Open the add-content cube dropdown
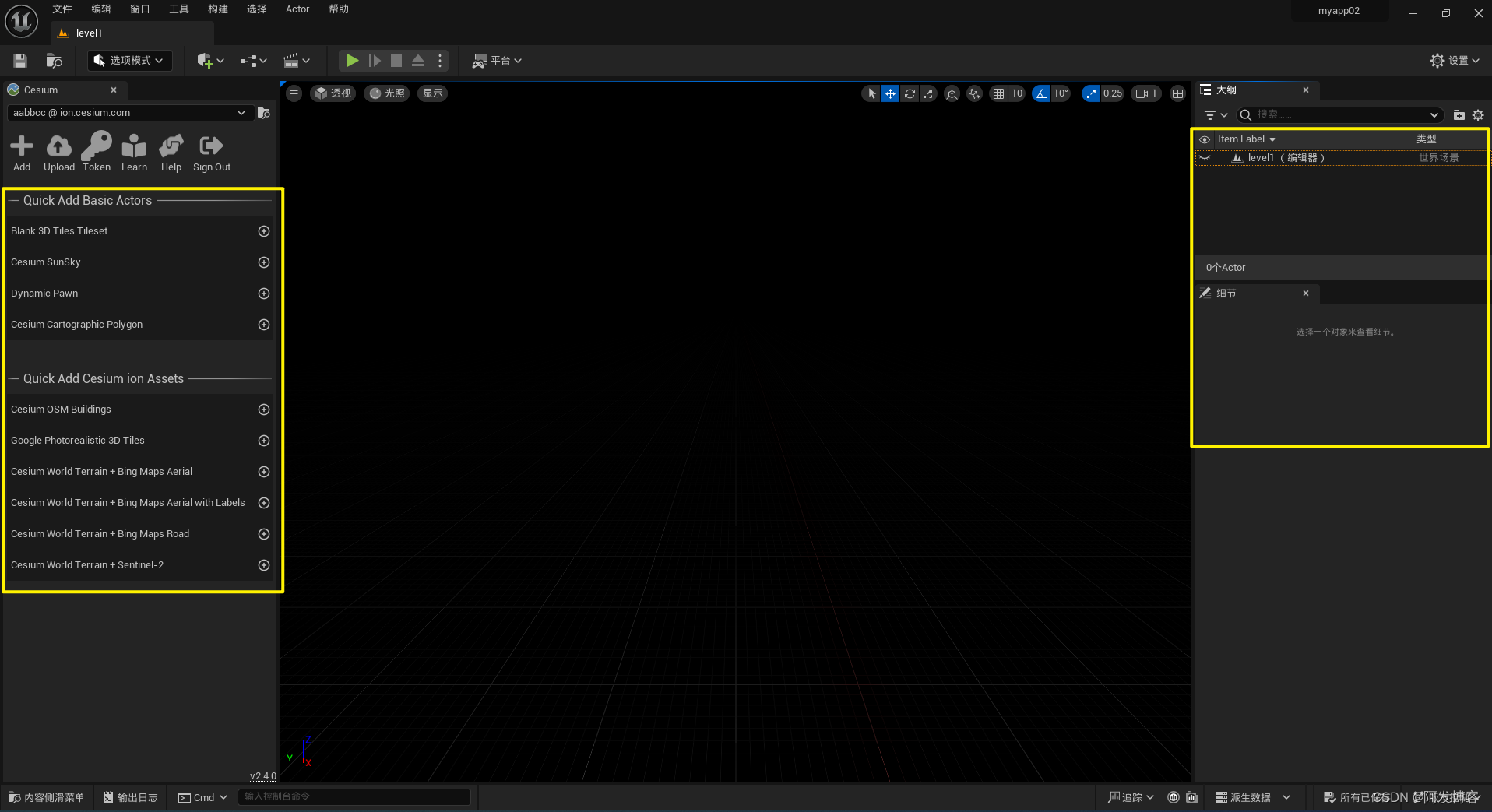Viewport: 1492px width, 812px height. pos(210,61)
